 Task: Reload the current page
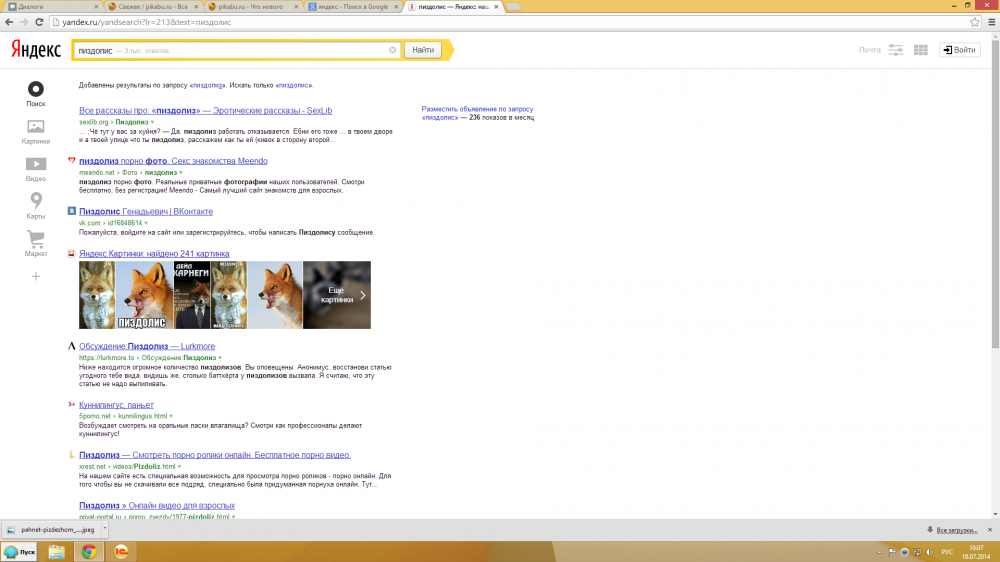pos(39,22)
